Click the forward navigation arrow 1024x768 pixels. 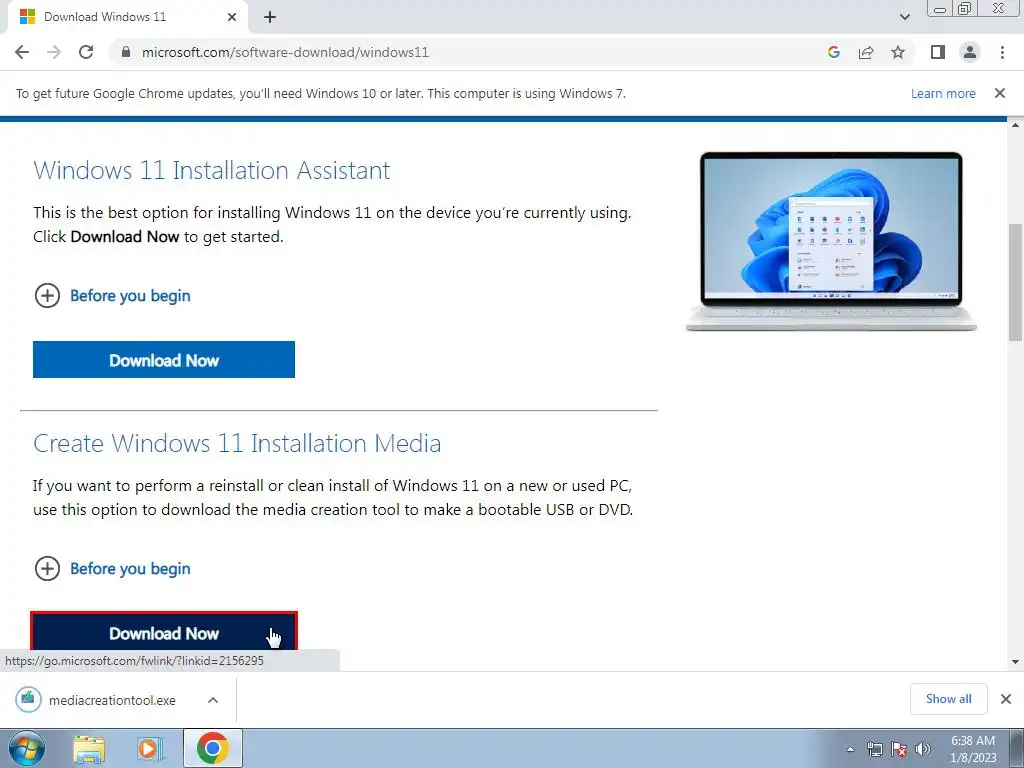point(54,52)
